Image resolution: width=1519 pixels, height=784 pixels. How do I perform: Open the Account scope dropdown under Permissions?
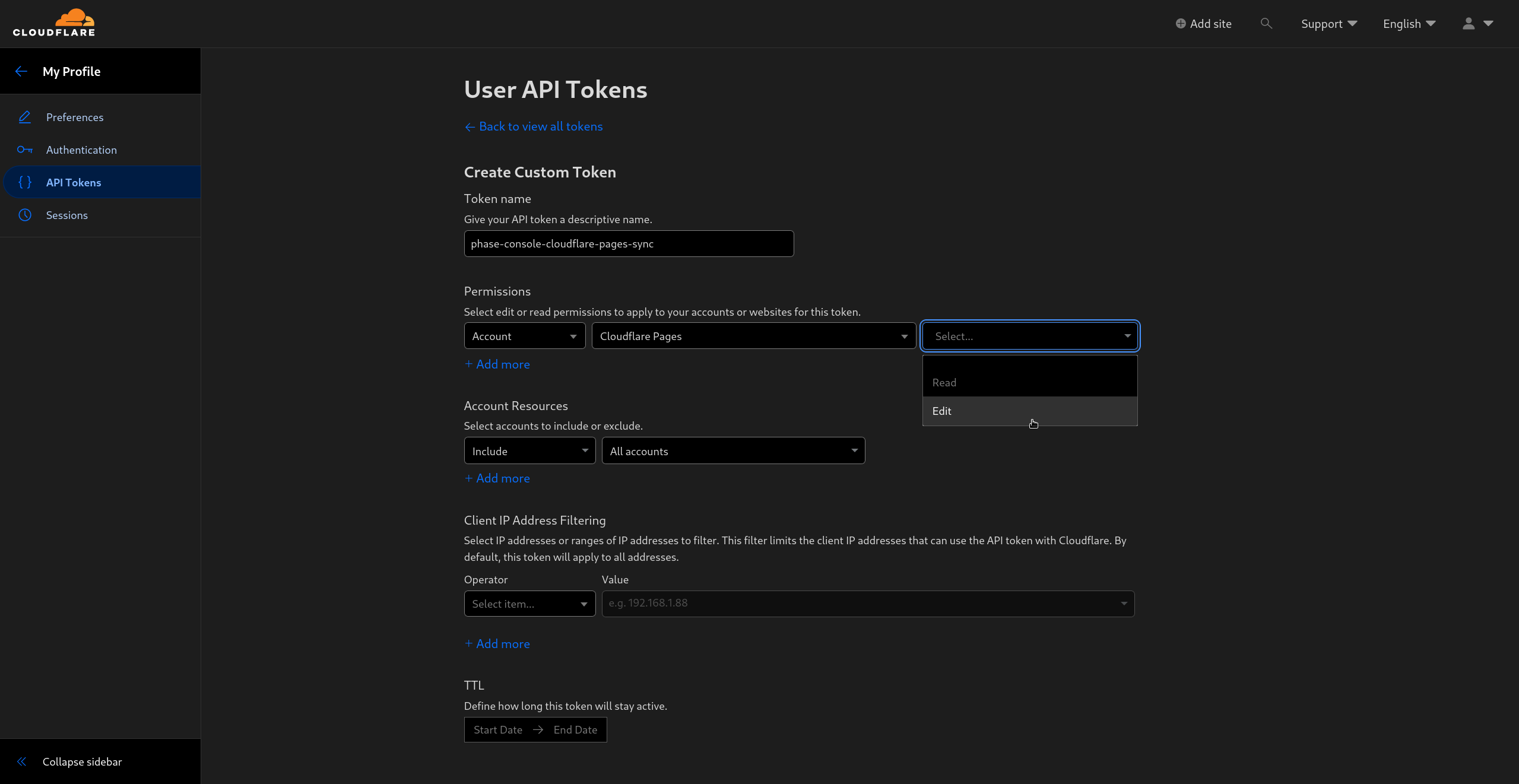tap(524, 335)
